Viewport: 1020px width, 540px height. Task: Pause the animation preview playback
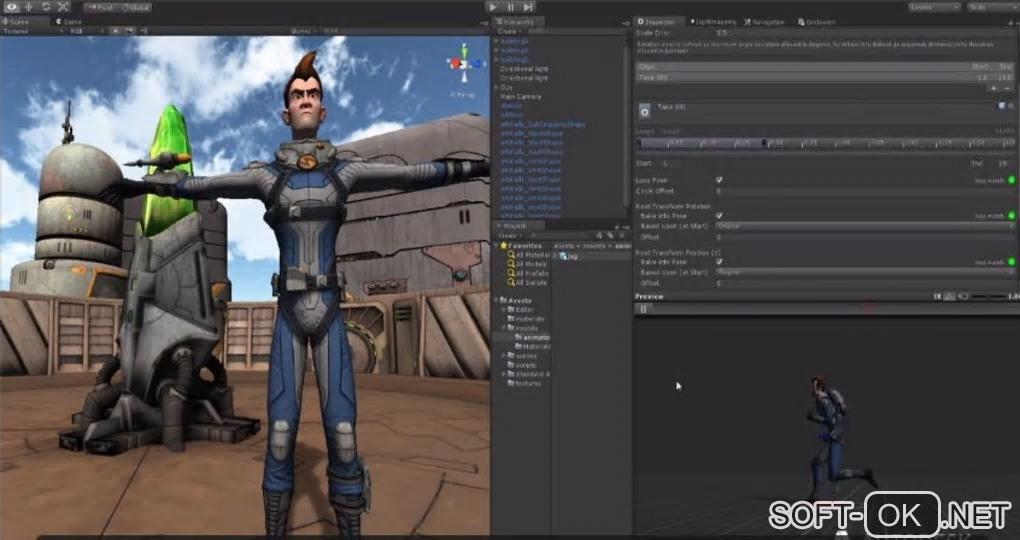click(643, 310)
